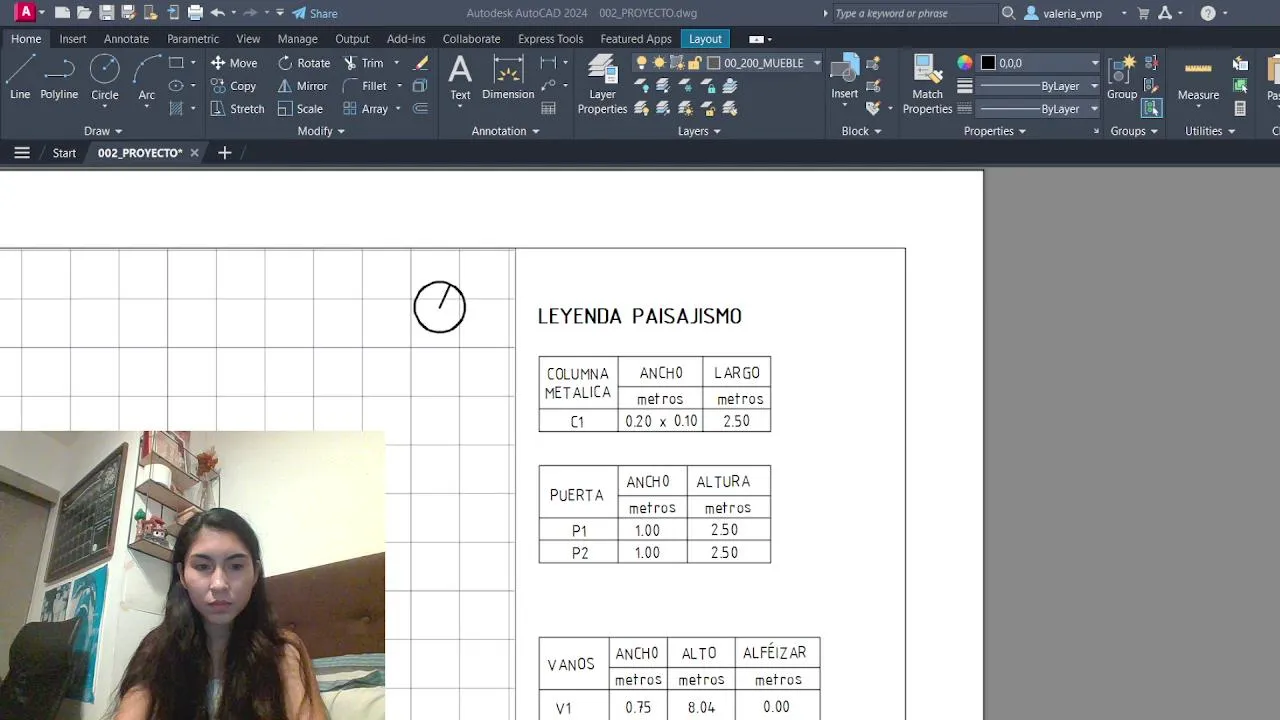Click the Share button
Image resolution: width=1280 pixels, height=720 pixels.
(x=315, y=13)
